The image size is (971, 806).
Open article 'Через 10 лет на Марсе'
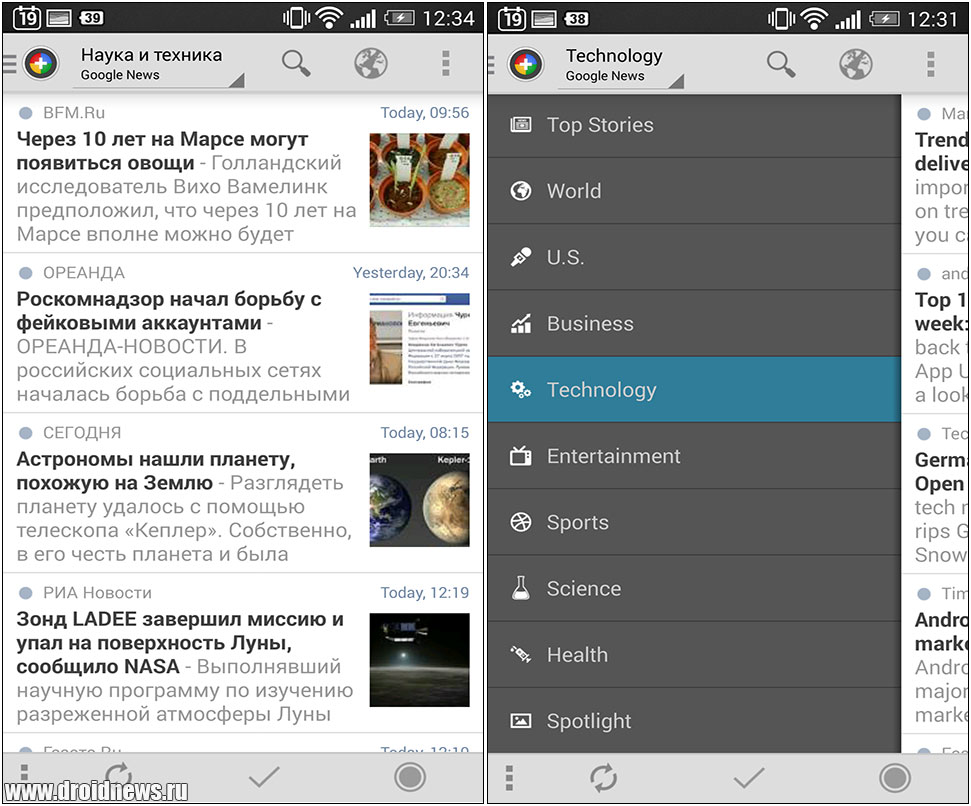coord(243,173)
